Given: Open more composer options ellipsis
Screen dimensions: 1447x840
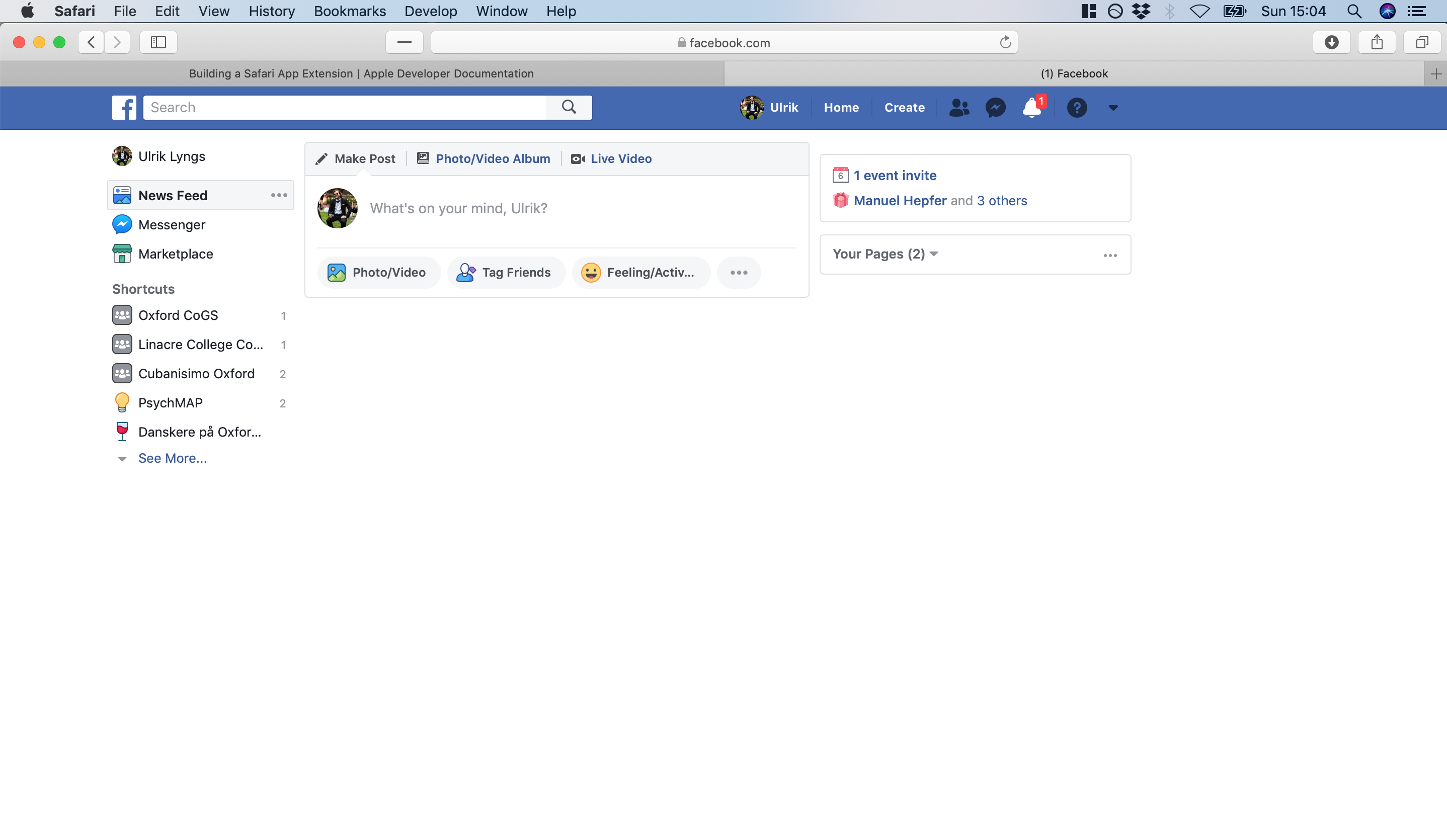Looking at the screenshot, I should 739,272.
